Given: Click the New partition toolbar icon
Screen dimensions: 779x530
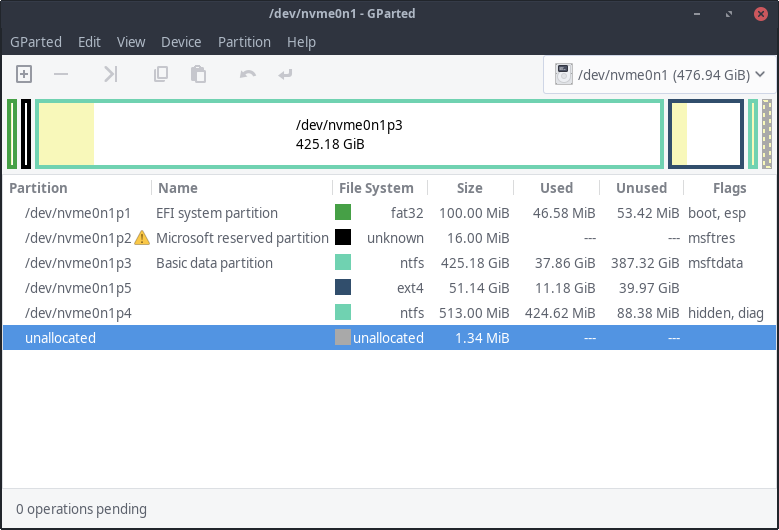Looking at the screenshot, I should coord(24,75).
